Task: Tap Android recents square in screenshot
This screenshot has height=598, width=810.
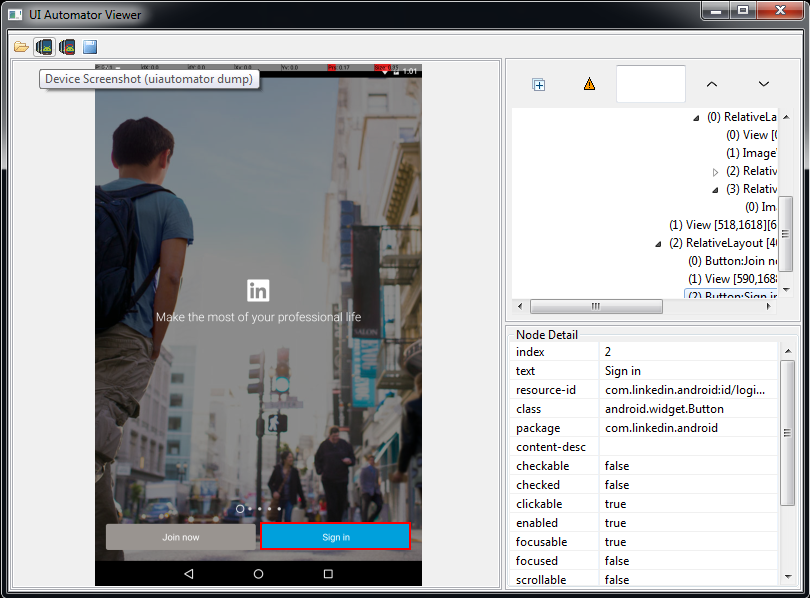Action: coord(328,574)
